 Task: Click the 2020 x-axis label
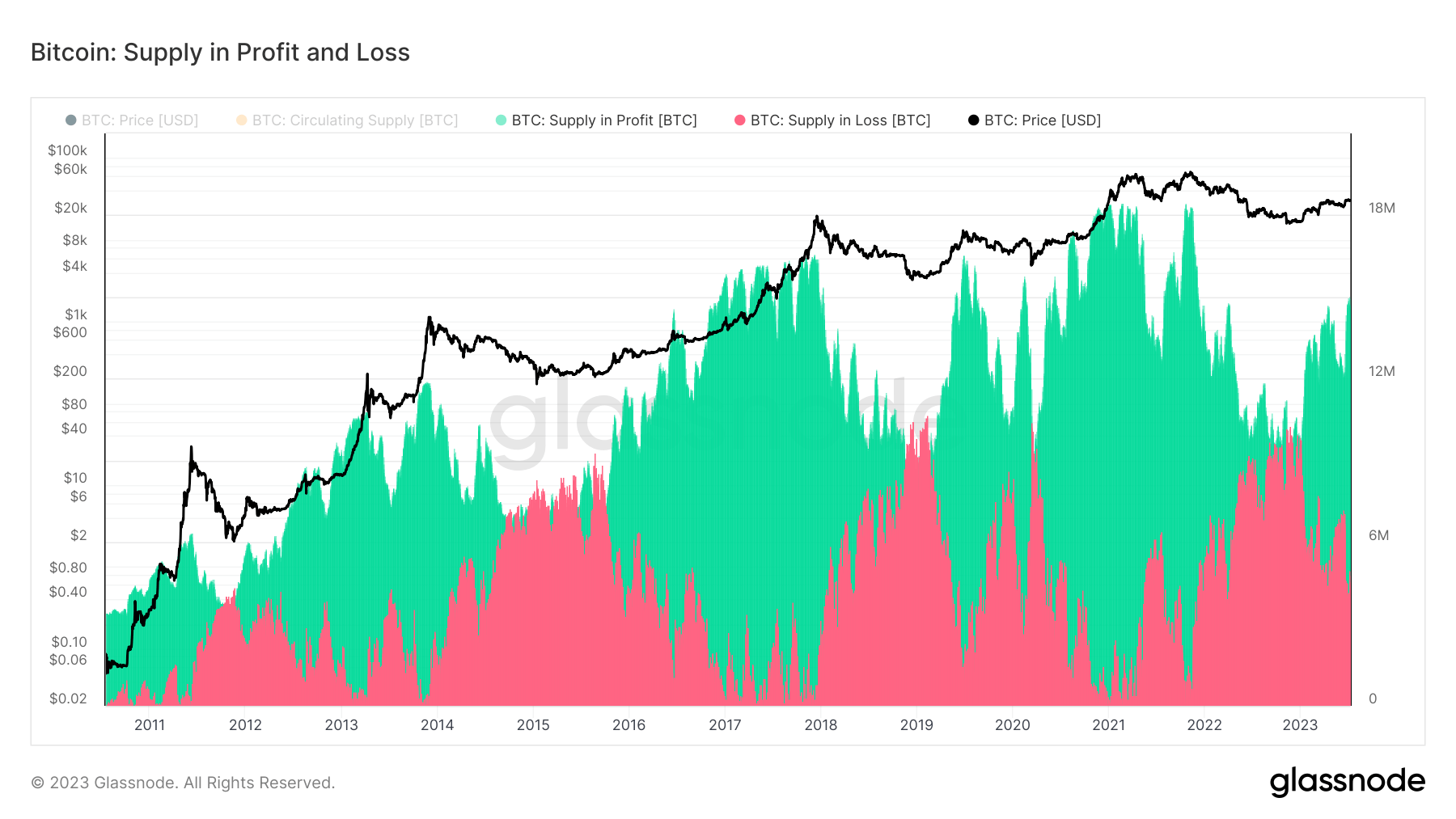pyautogui.click(x=1012, y=725)
